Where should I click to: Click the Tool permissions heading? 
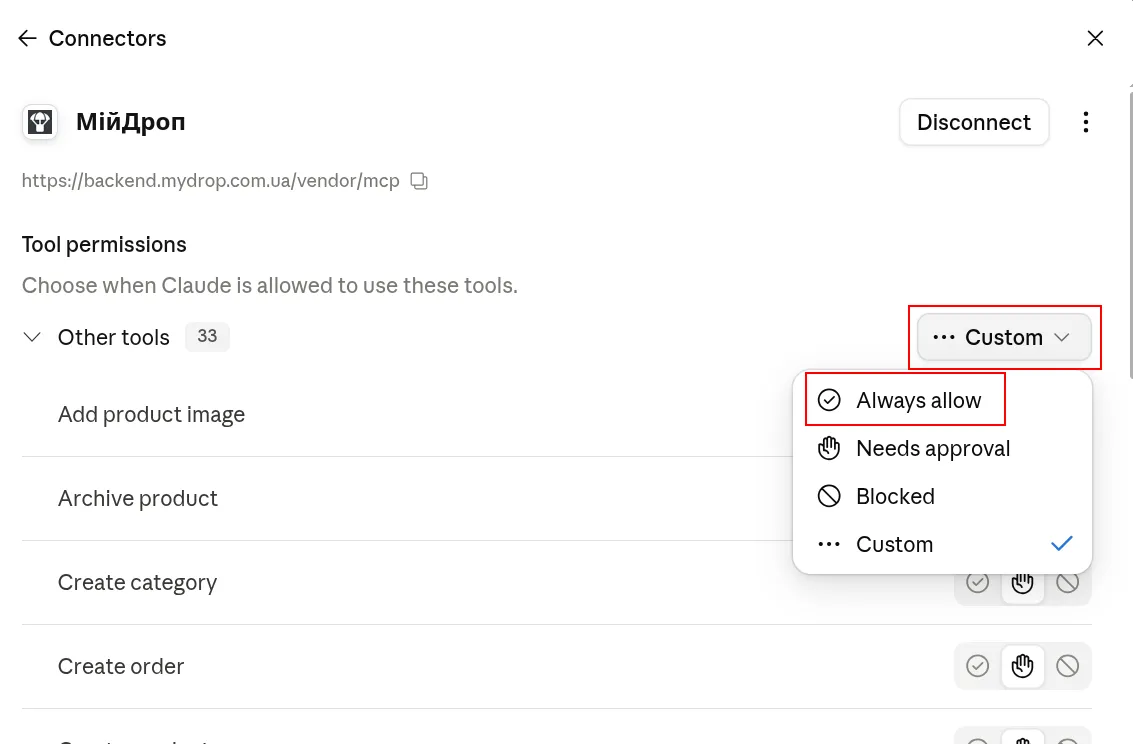pyautogui.click(x=104, y=245)
